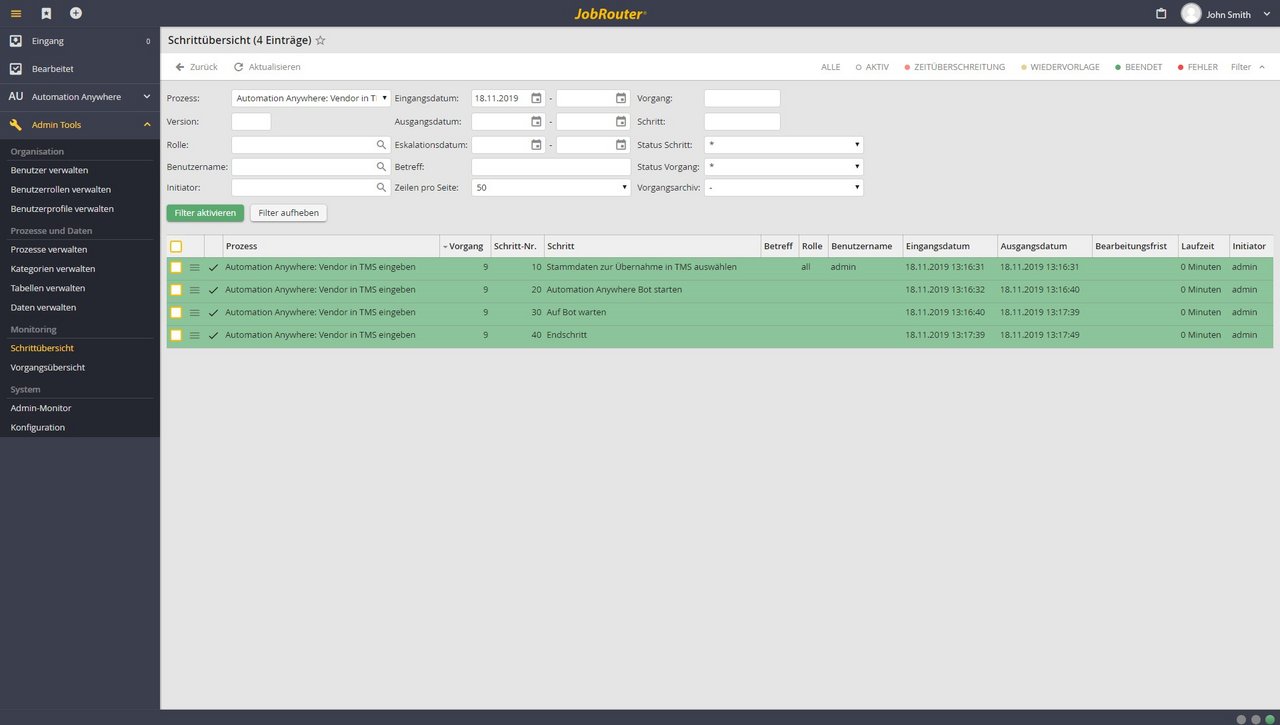Open calendar for Eskalationsdatum start date
Viewport: 1280px width, 725px height.
536,144
